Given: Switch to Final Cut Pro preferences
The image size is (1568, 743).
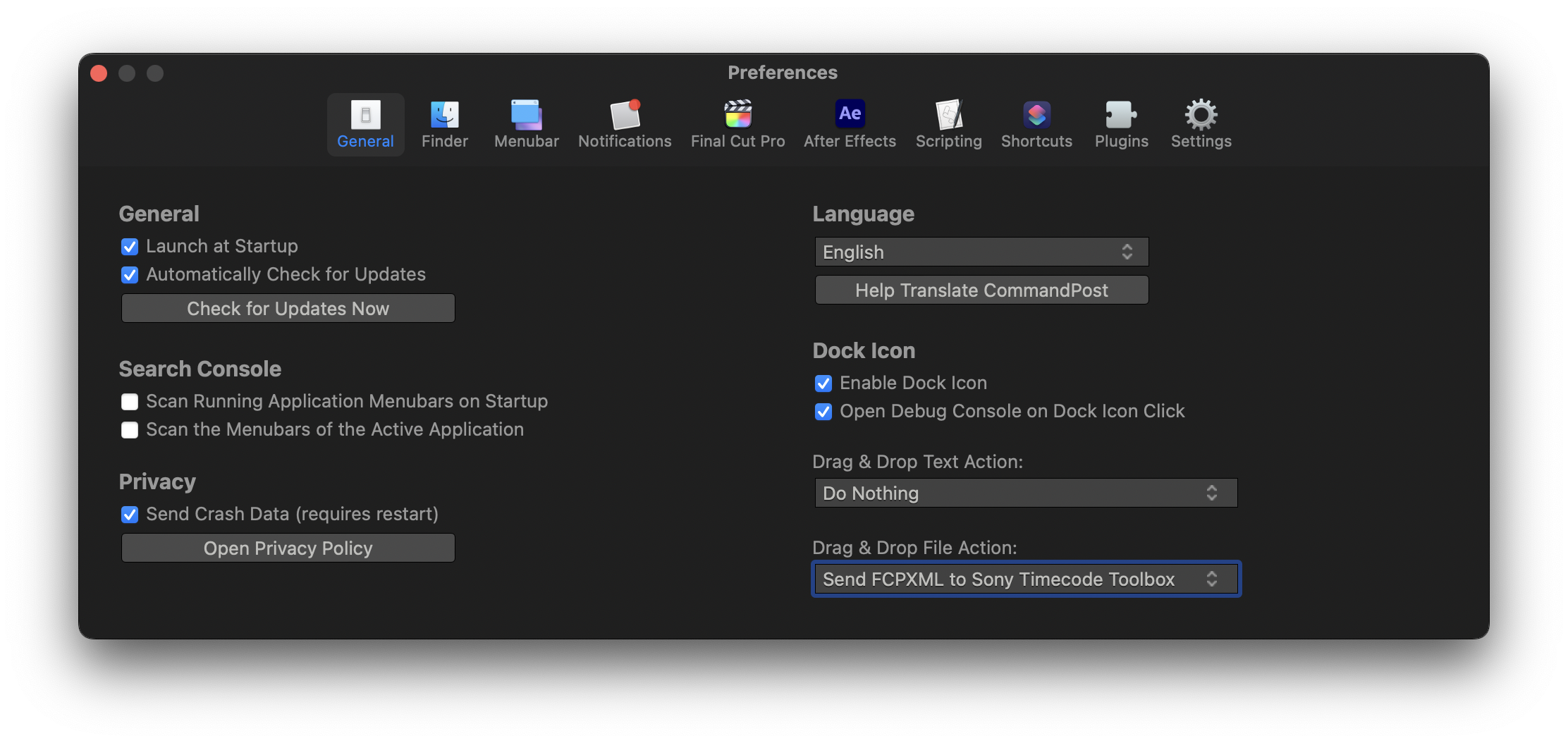Looking at the screenshot, I should pyautogui.click(x=737, y=116).
